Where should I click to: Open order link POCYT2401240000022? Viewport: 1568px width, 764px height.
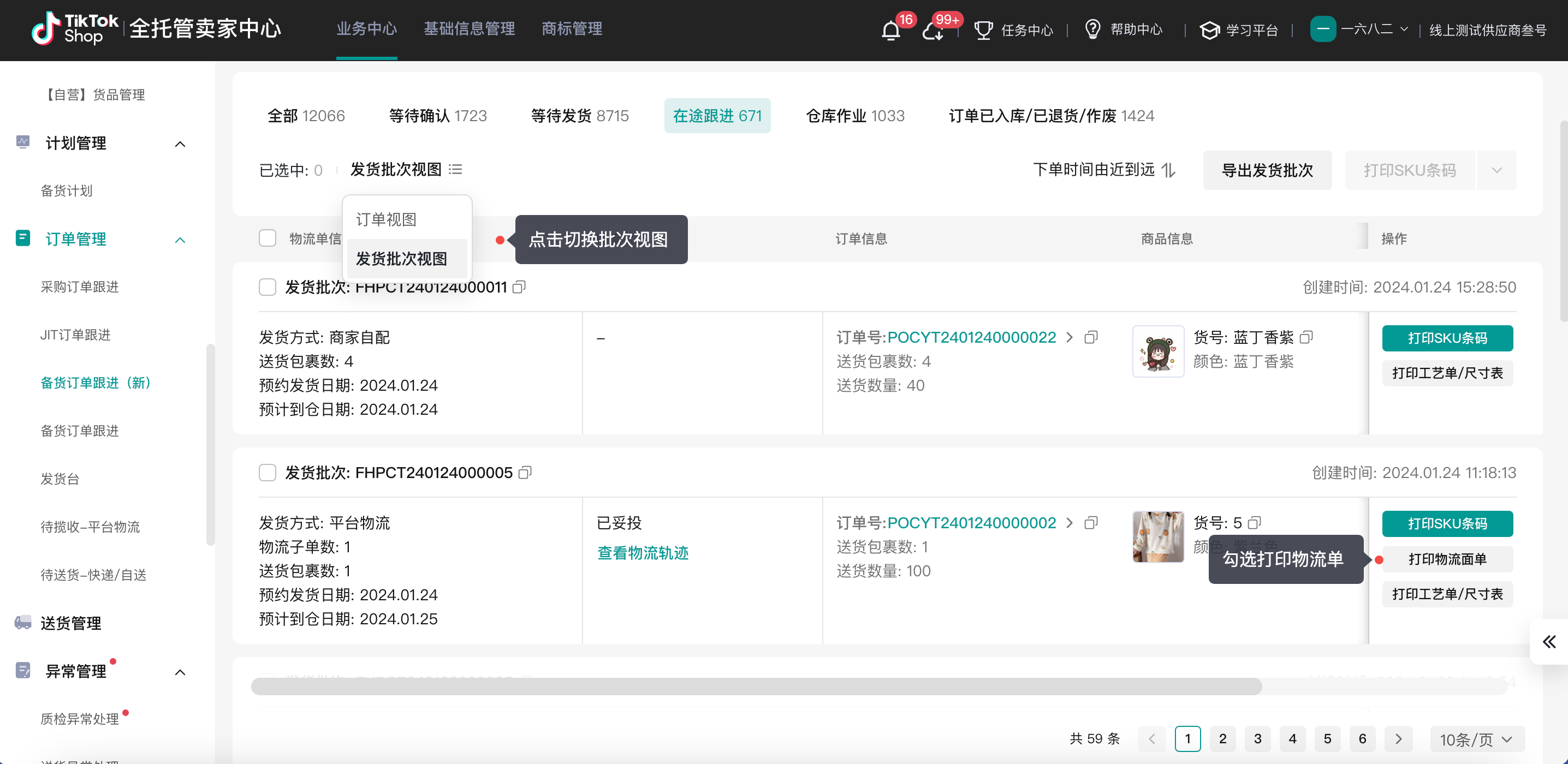pos(971,337)
